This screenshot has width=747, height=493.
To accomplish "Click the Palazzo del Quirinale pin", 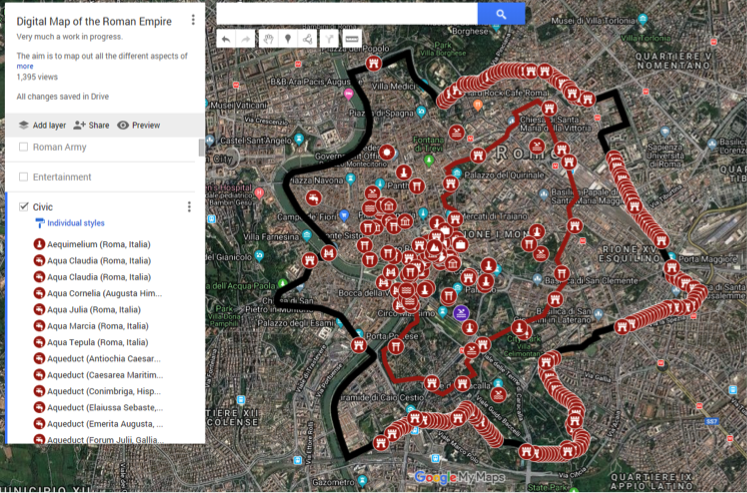I will pos(457,173).
